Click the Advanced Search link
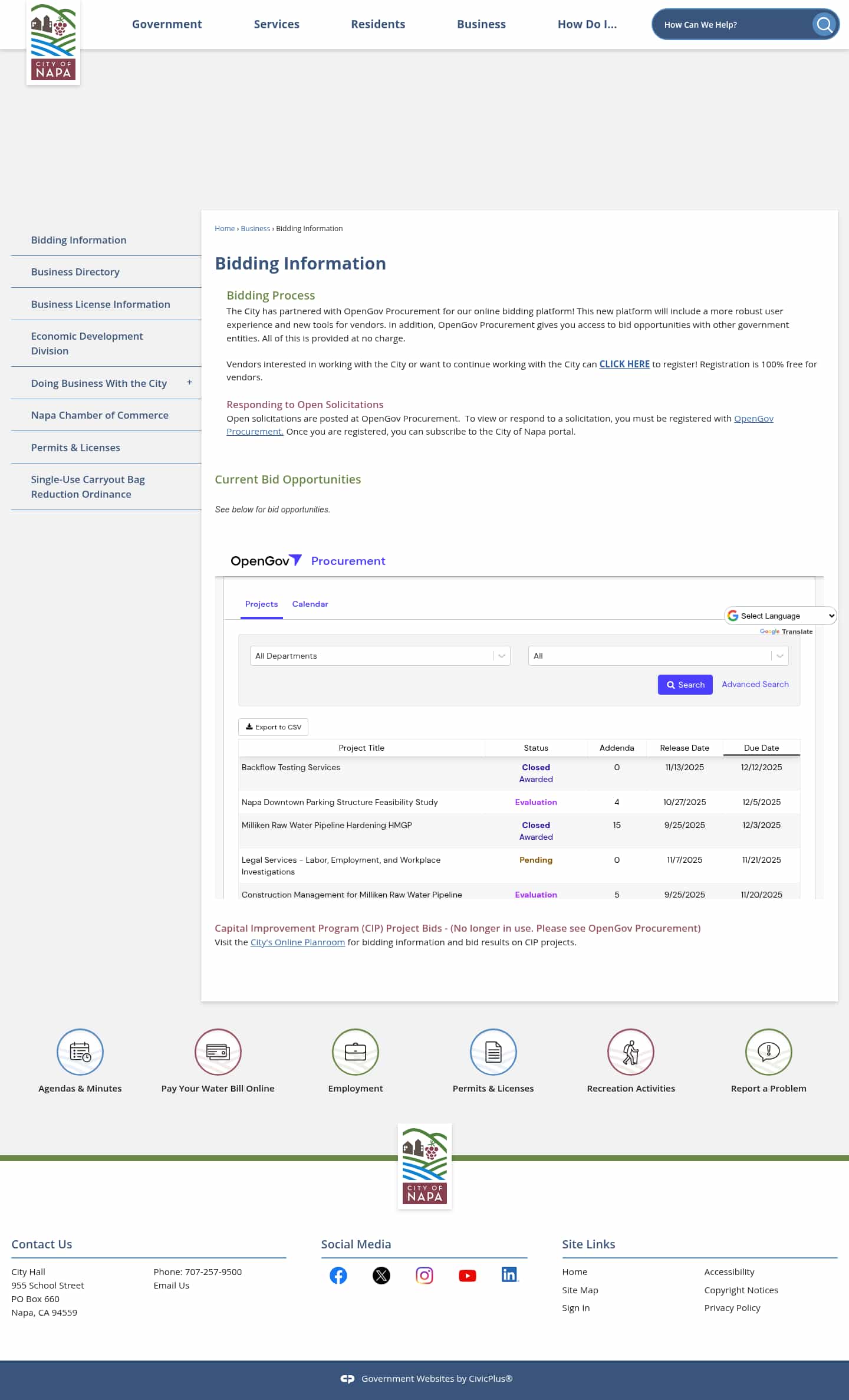The width and height of the screenshot is (849, 1400). 755,684
